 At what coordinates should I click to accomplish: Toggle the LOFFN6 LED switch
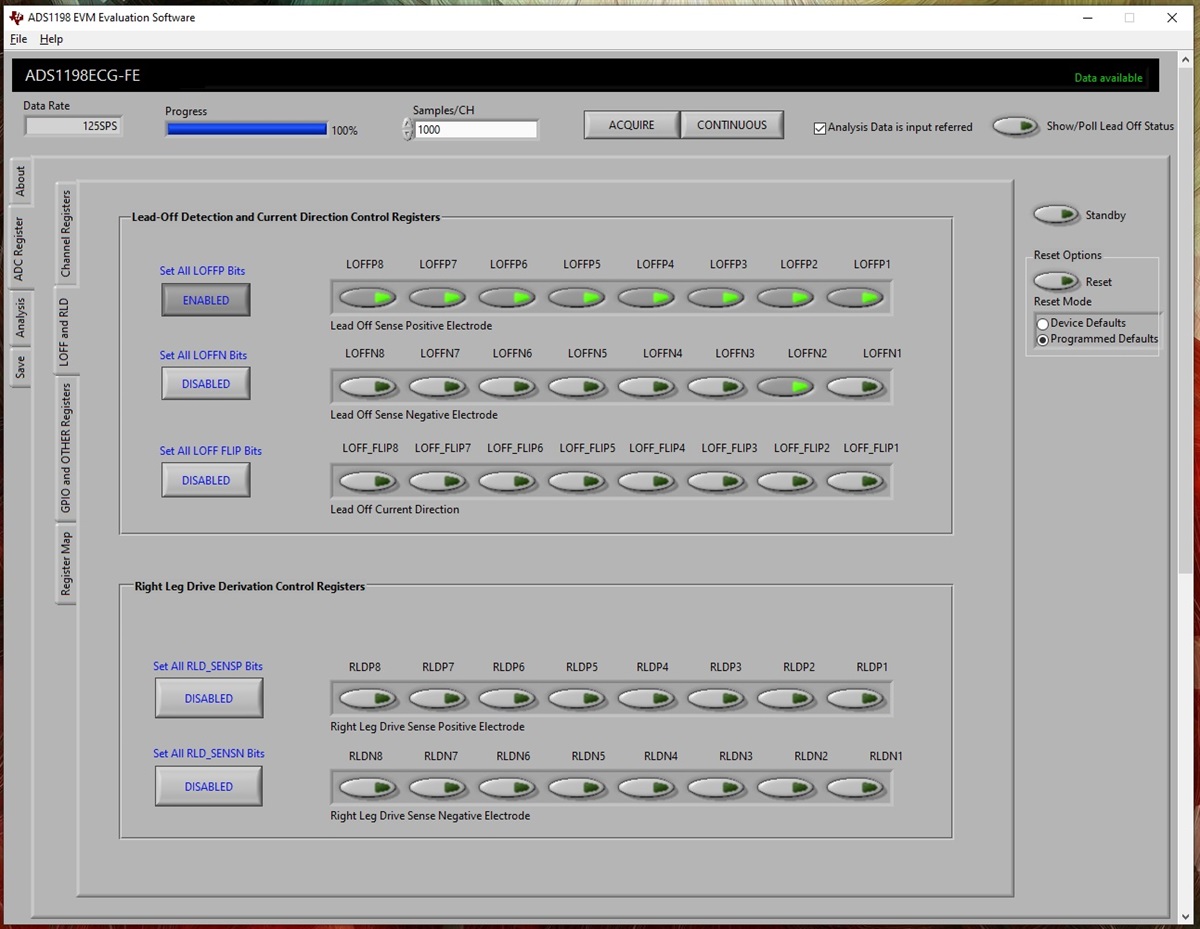(507, 386)
